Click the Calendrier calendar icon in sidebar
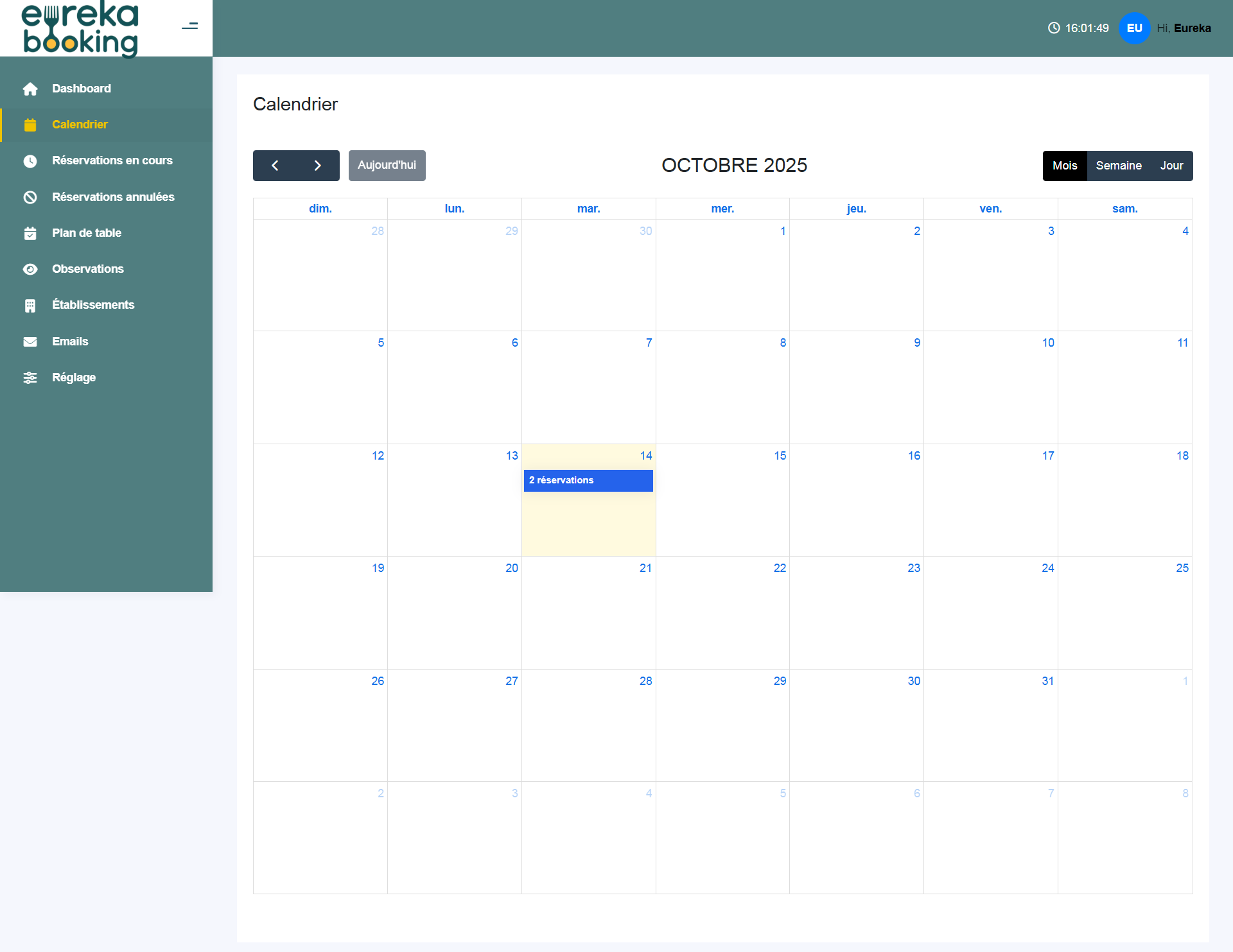The image size is (1233, 952). 30,125
